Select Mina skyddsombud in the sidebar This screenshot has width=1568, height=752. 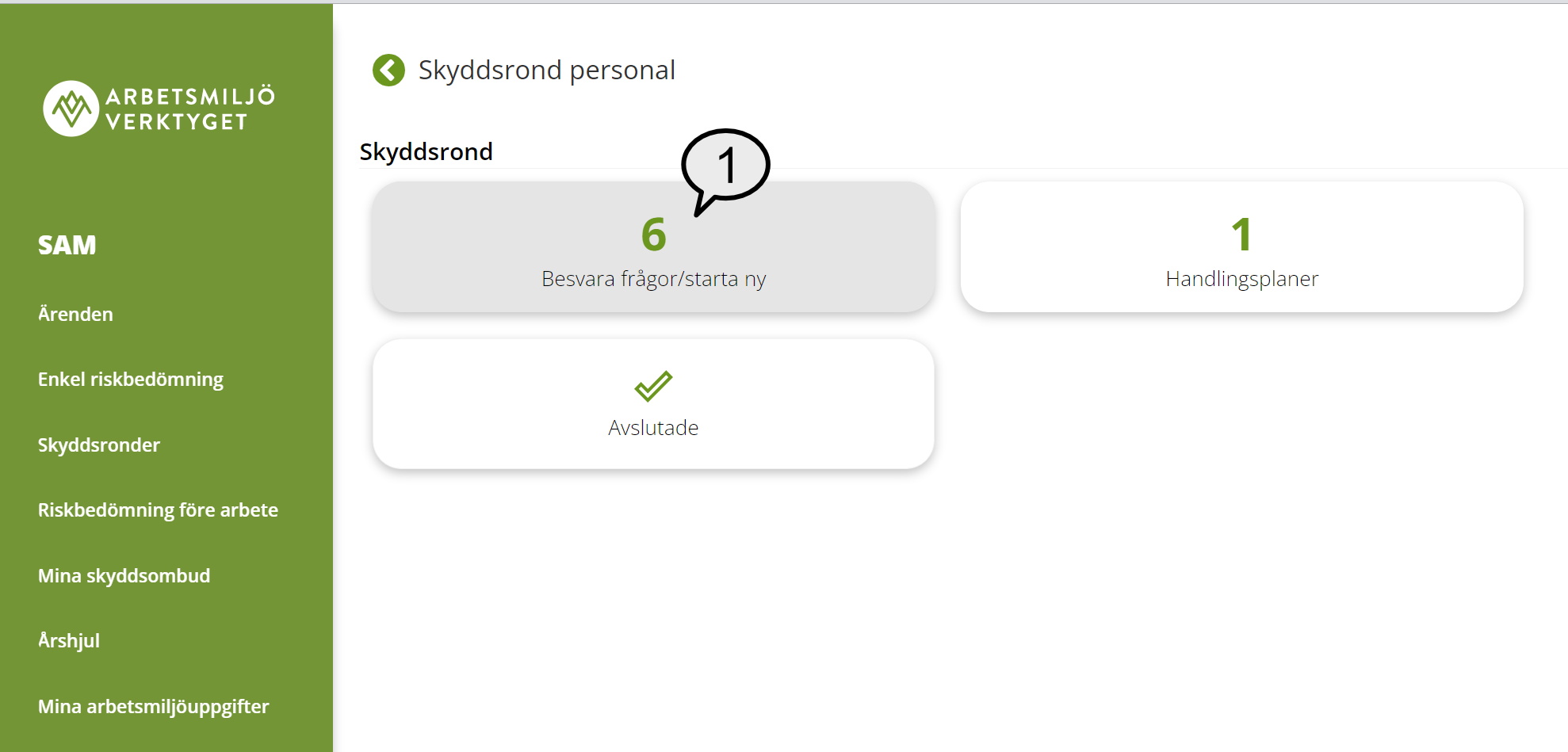pyautogui.click(x=124, y=575)
